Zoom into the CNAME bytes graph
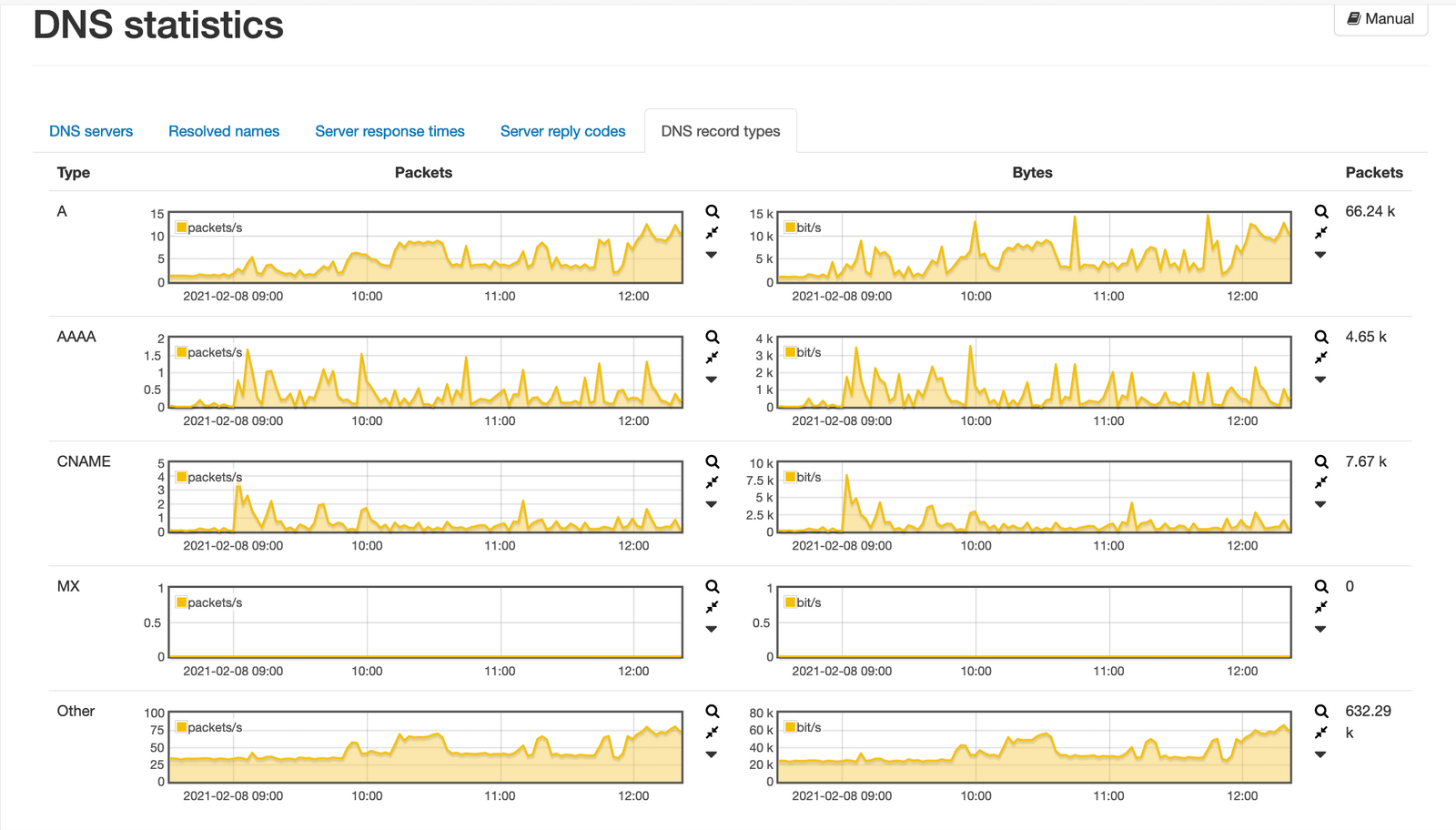The width and height of the screenshot is (1456, 830). click(x=1321, y=461)
